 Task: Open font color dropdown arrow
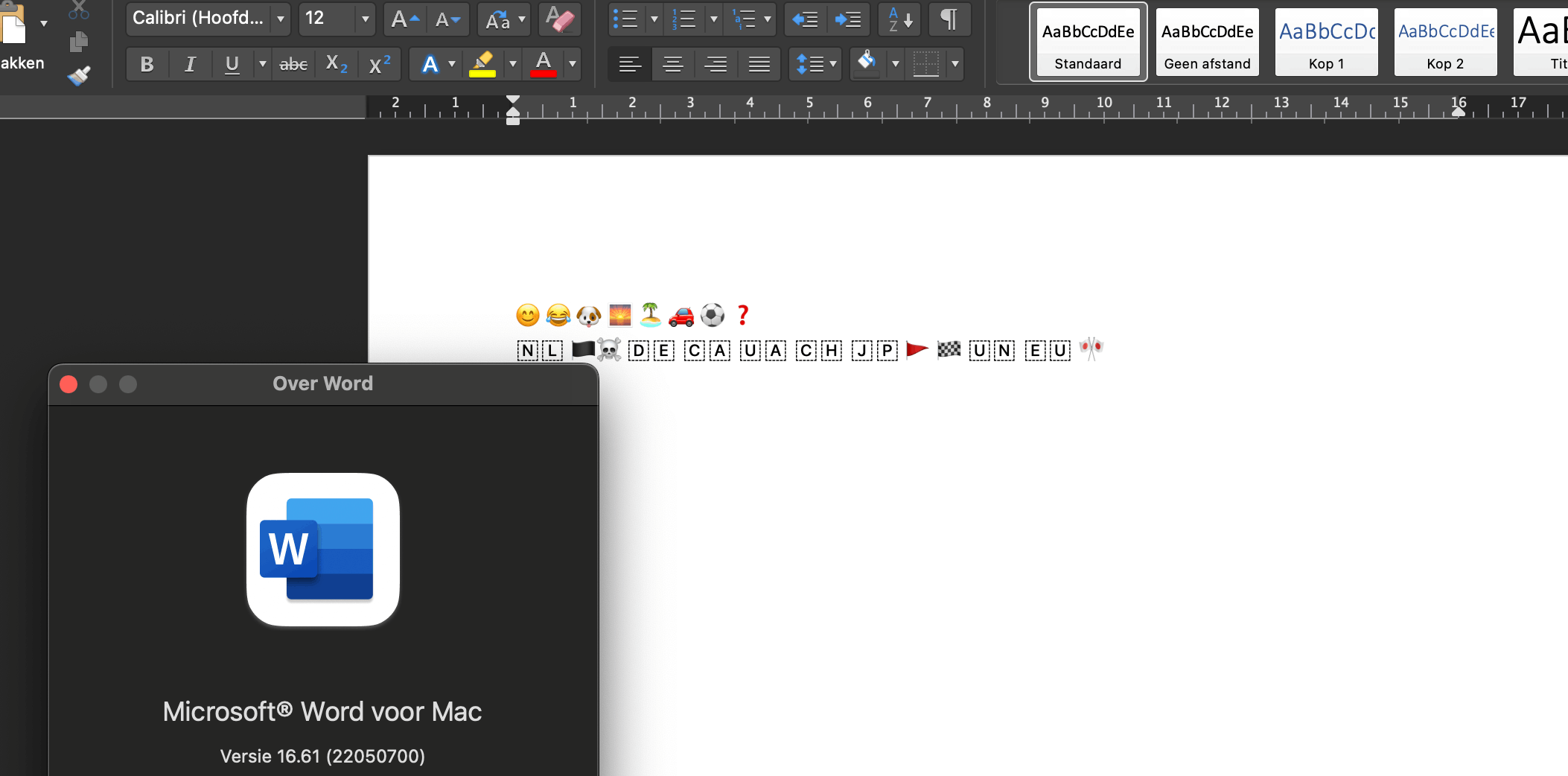[x=572, y=64]
